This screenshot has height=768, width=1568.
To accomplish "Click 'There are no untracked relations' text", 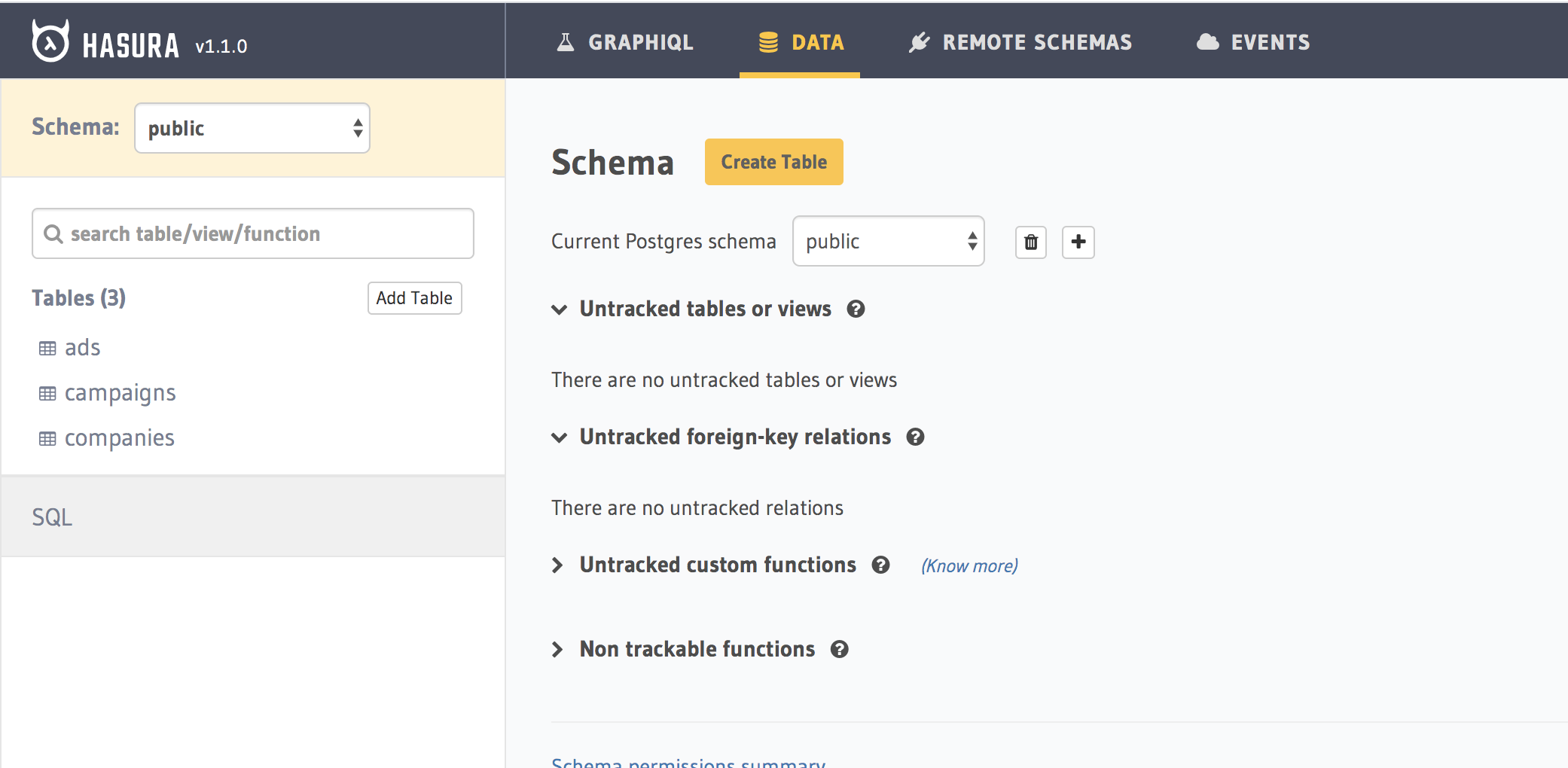I will coord(697,507).
